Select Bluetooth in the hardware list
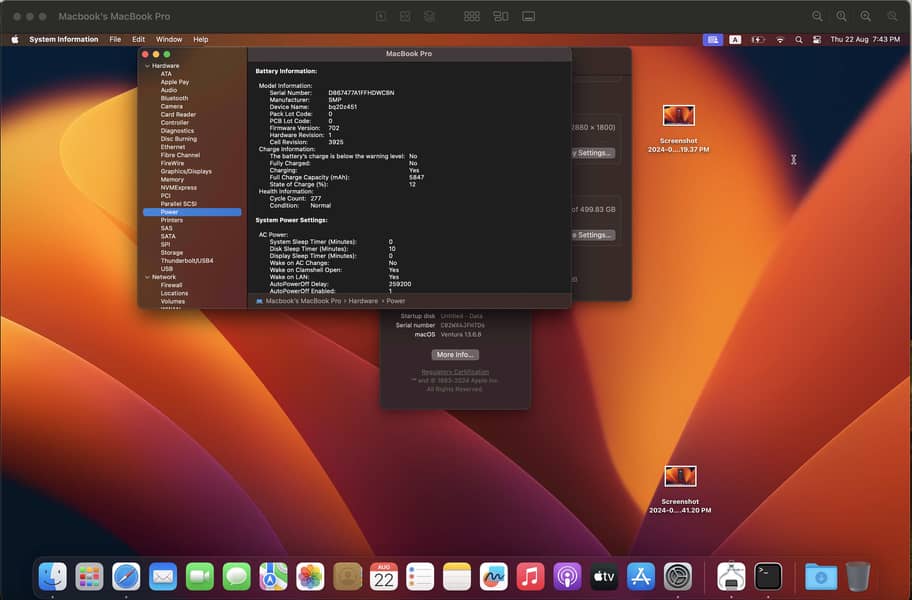Image resolution: width=912 pixels, height=600 pixels. (174, 98)
